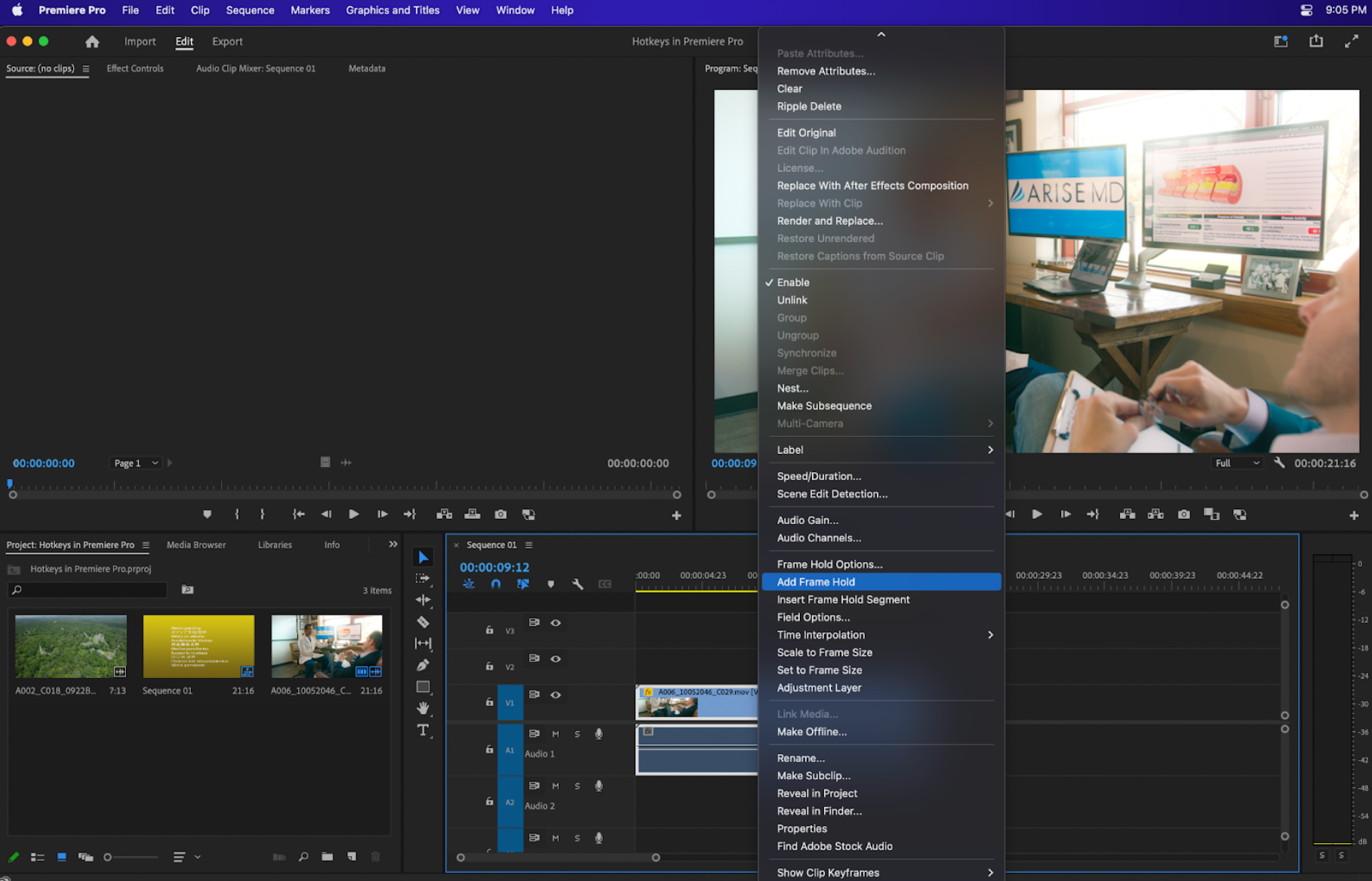Mute the Audio 1 track

pos(555,734)
